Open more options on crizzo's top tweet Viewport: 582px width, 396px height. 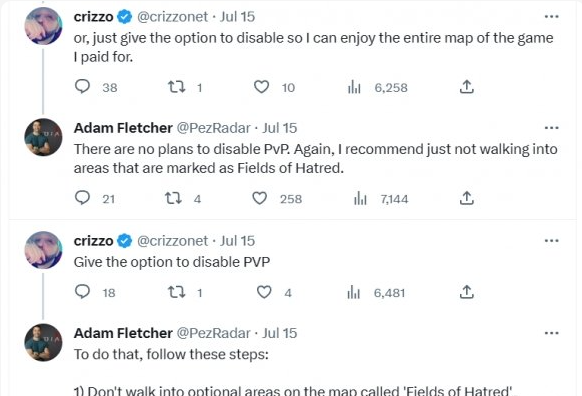tap(552, 16)
